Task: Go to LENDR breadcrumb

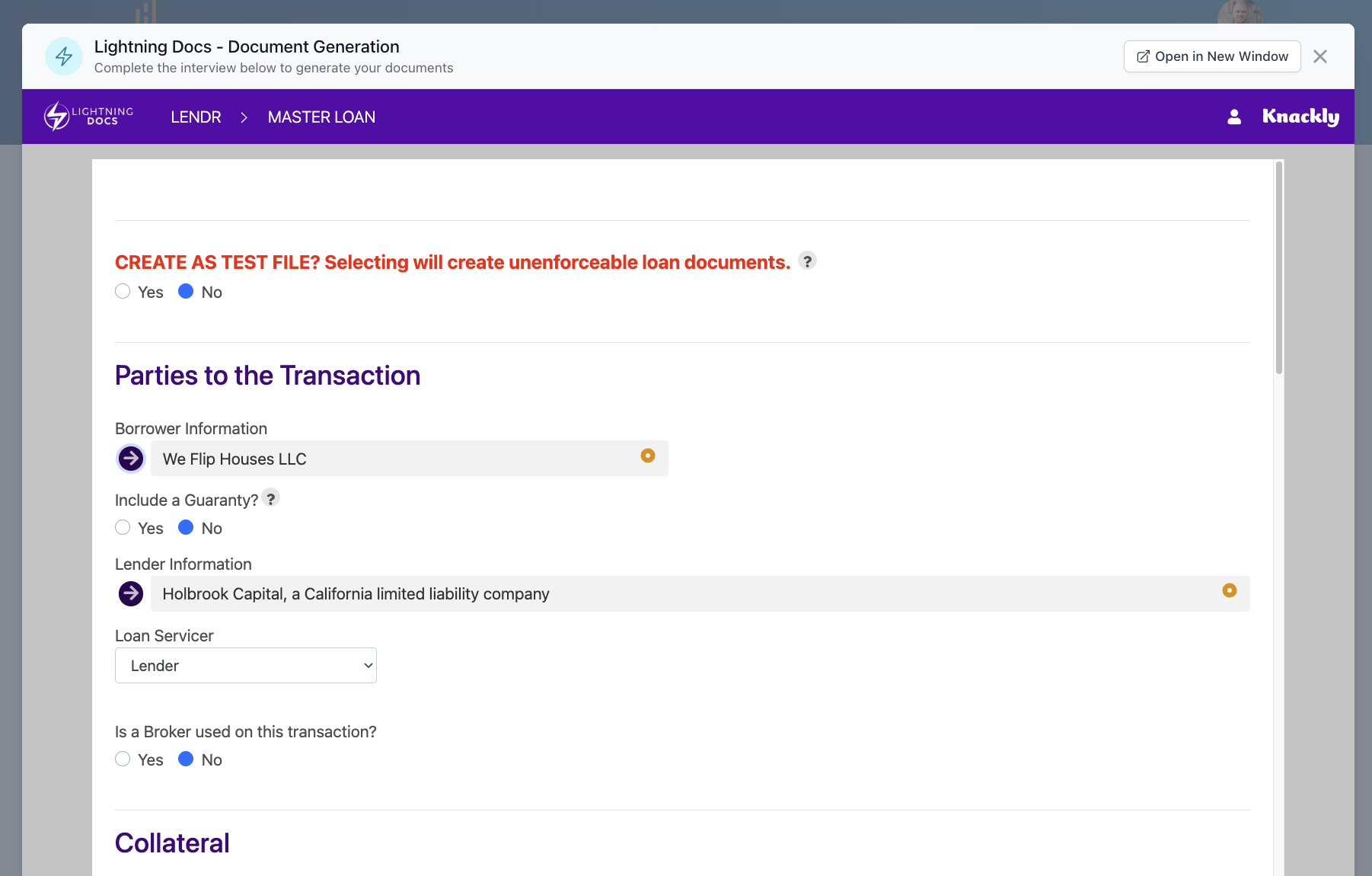Action: (196, 117)
